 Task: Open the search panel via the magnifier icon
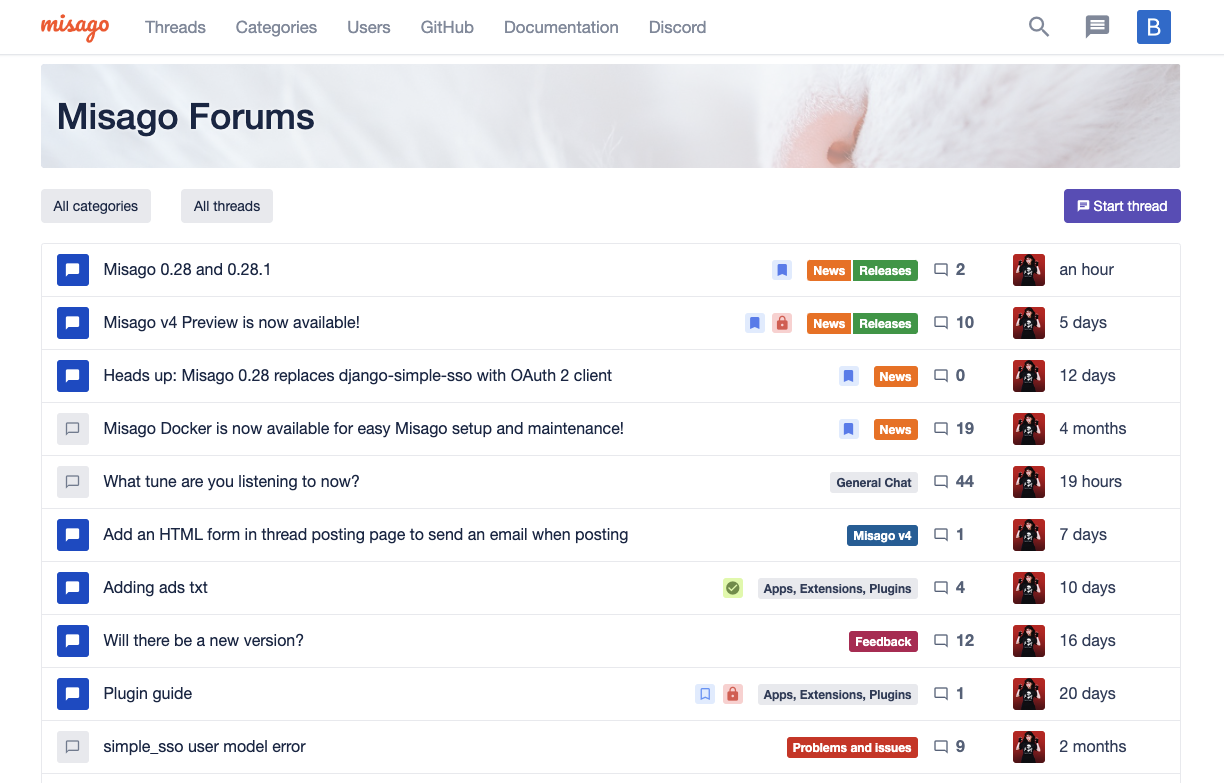click(1038, 27)
